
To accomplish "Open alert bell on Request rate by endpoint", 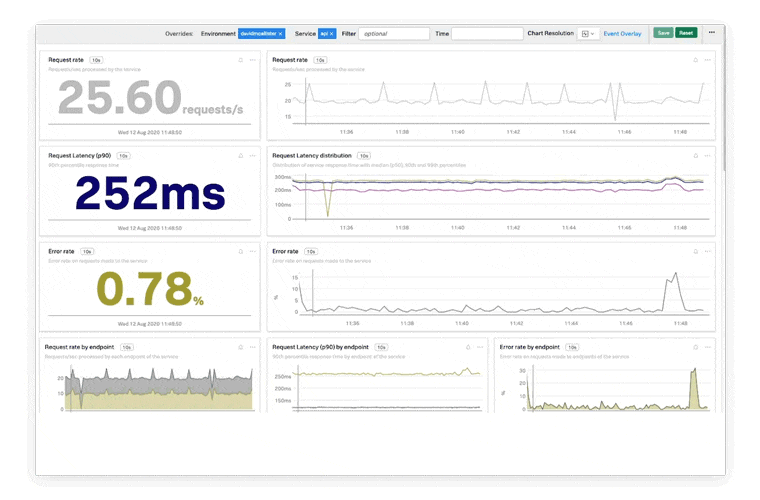I will point(240,347).
